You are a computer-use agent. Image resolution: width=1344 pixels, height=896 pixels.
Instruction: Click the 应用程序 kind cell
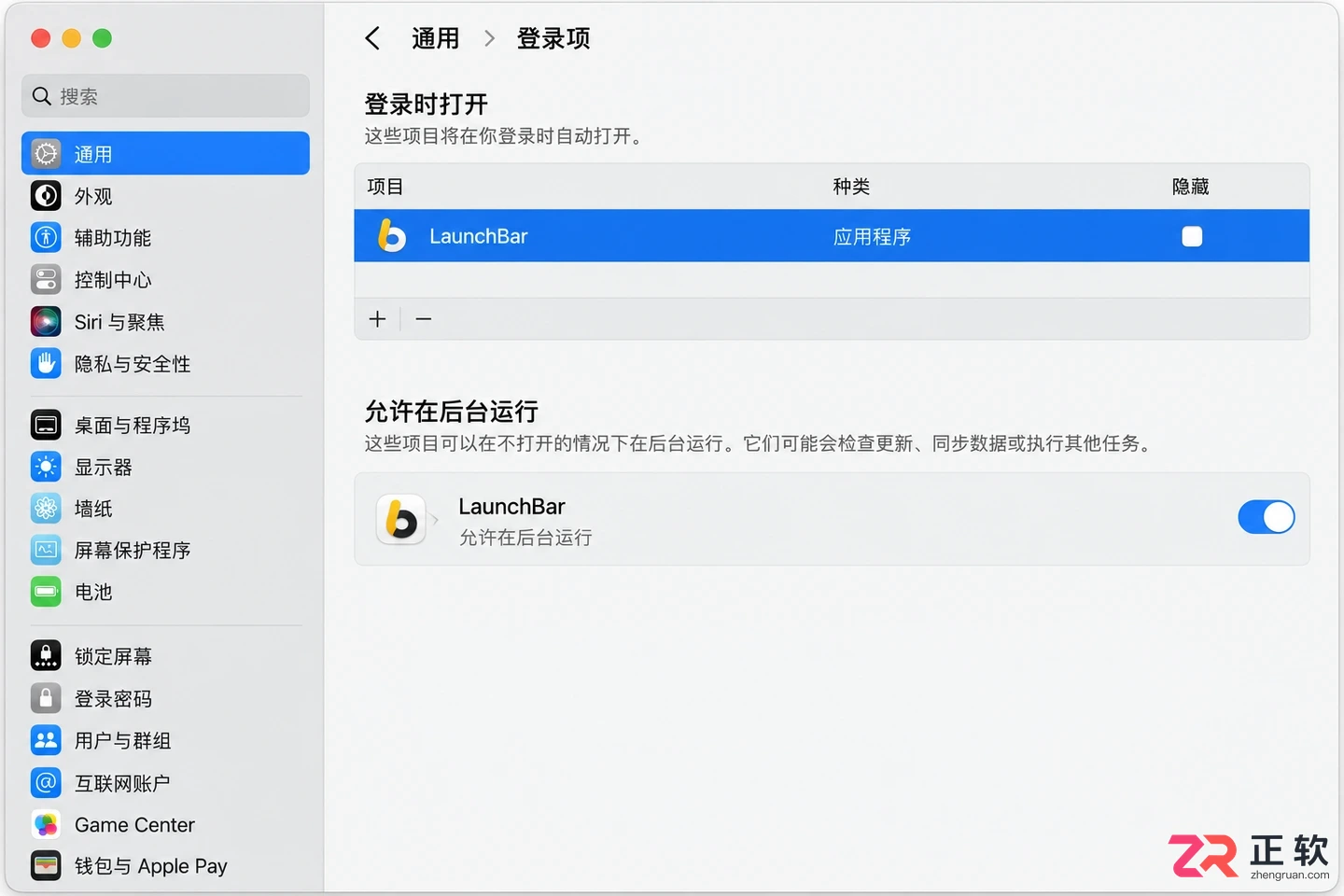(872, 236)
